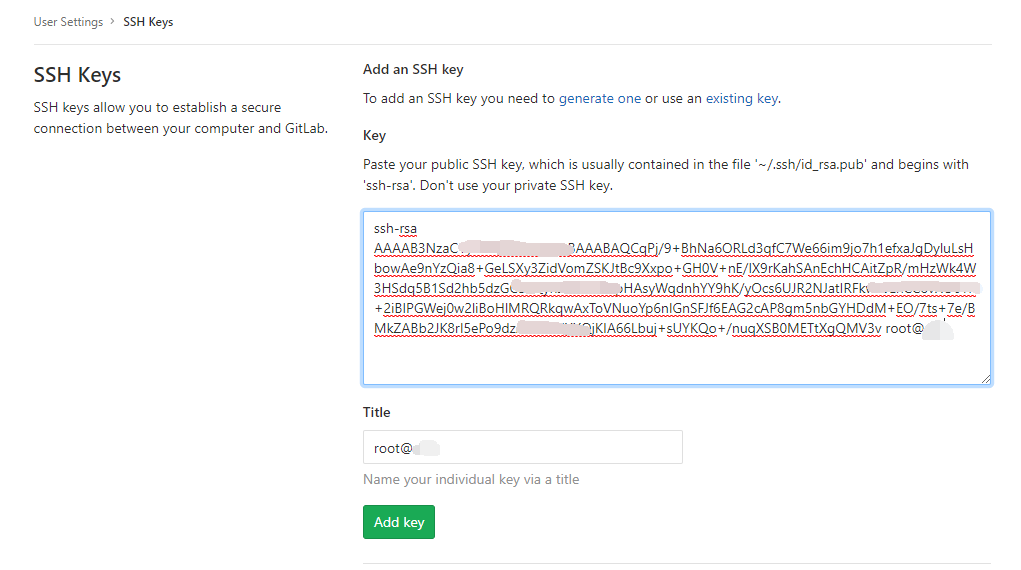This screenshot has width=1021, height=570.
Task: Click 'To add an SSH key you need to' text
Action: 459,98
